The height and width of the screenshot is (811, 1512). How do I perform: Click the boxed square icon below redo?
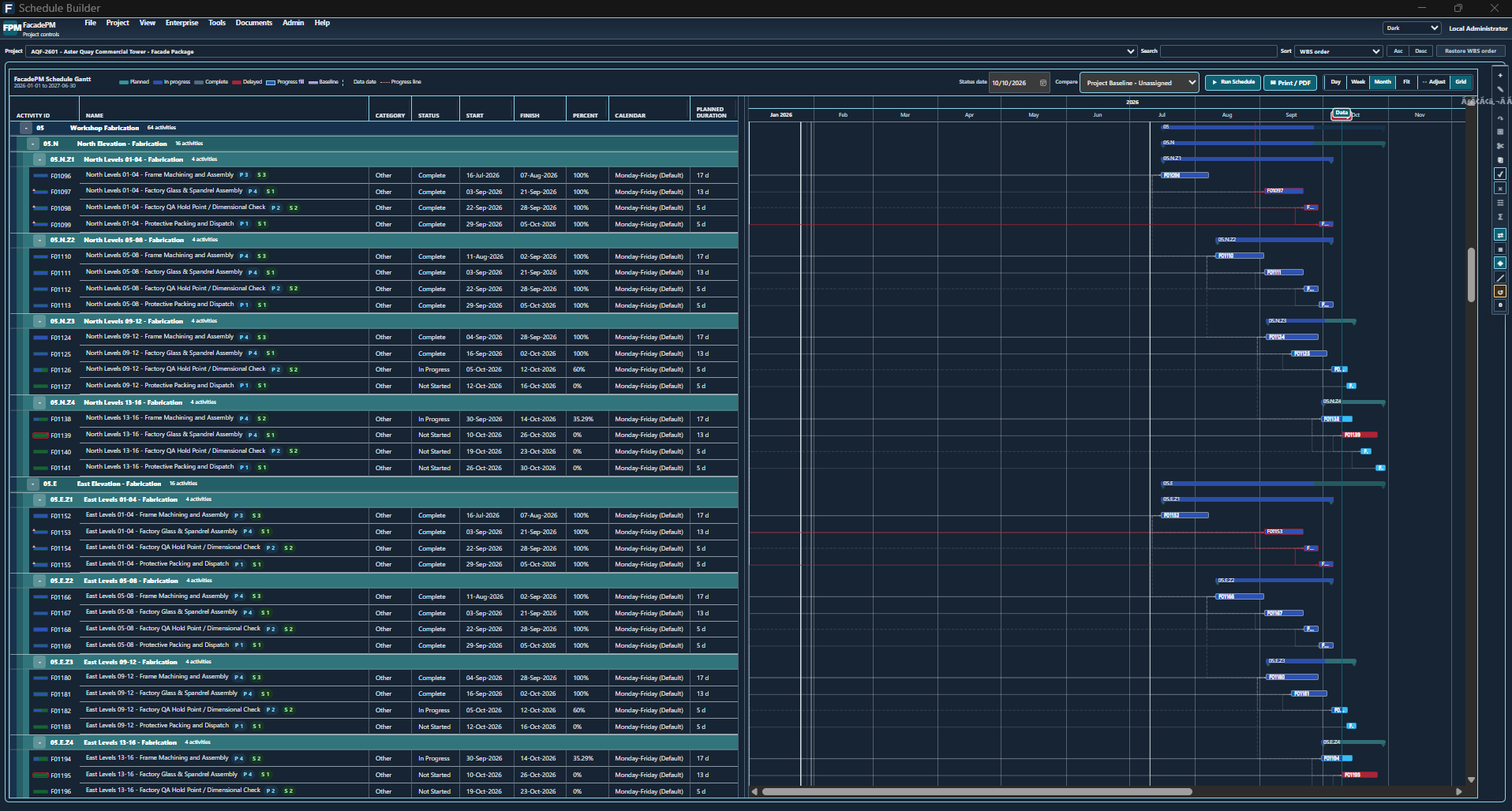(1500, 132)
